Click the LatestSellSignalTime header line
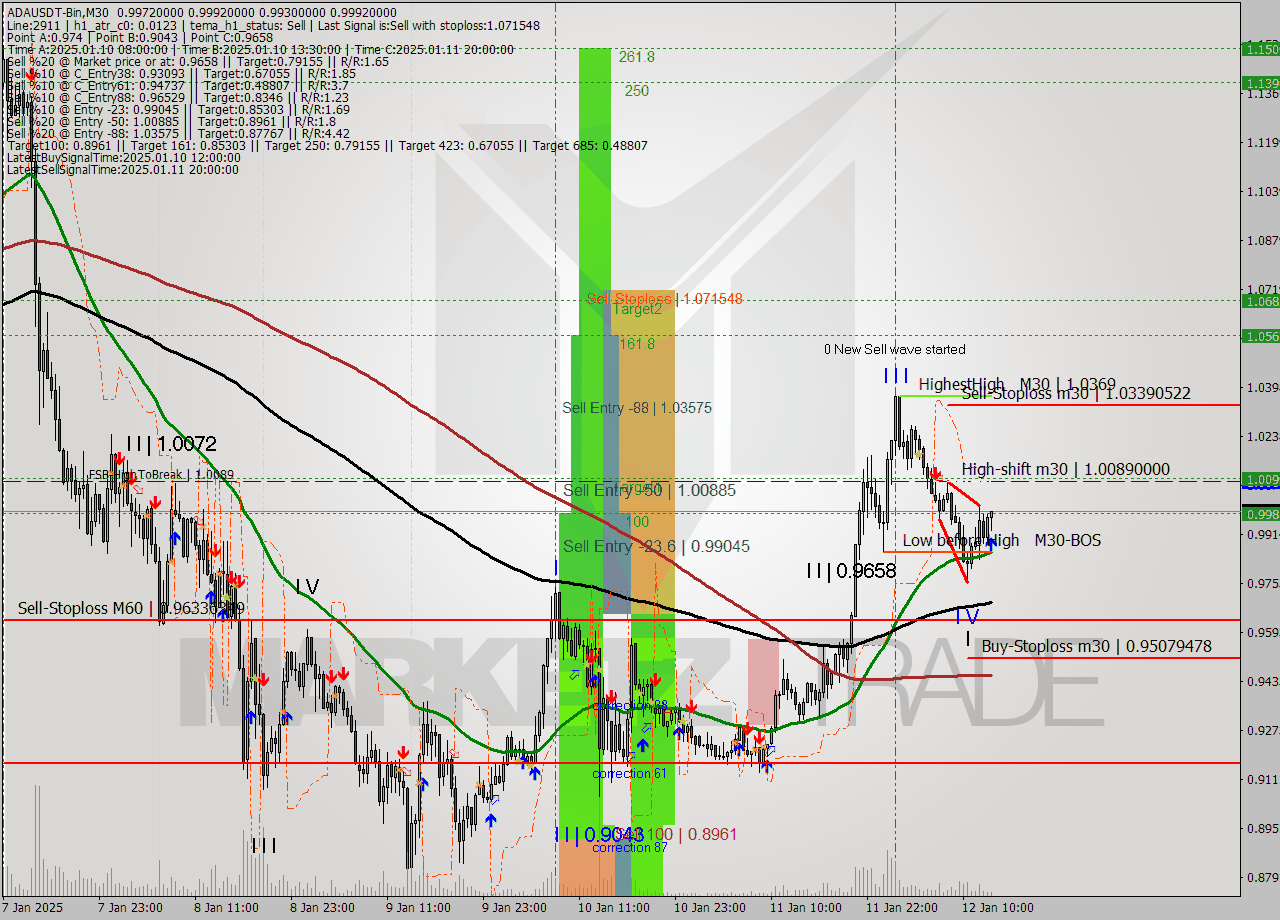 [x=122, y=170]
